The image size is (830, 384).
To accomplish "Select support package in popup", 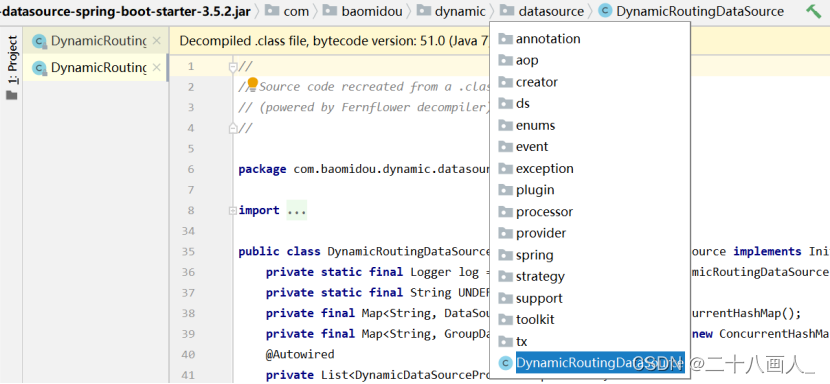I will 590,298.
